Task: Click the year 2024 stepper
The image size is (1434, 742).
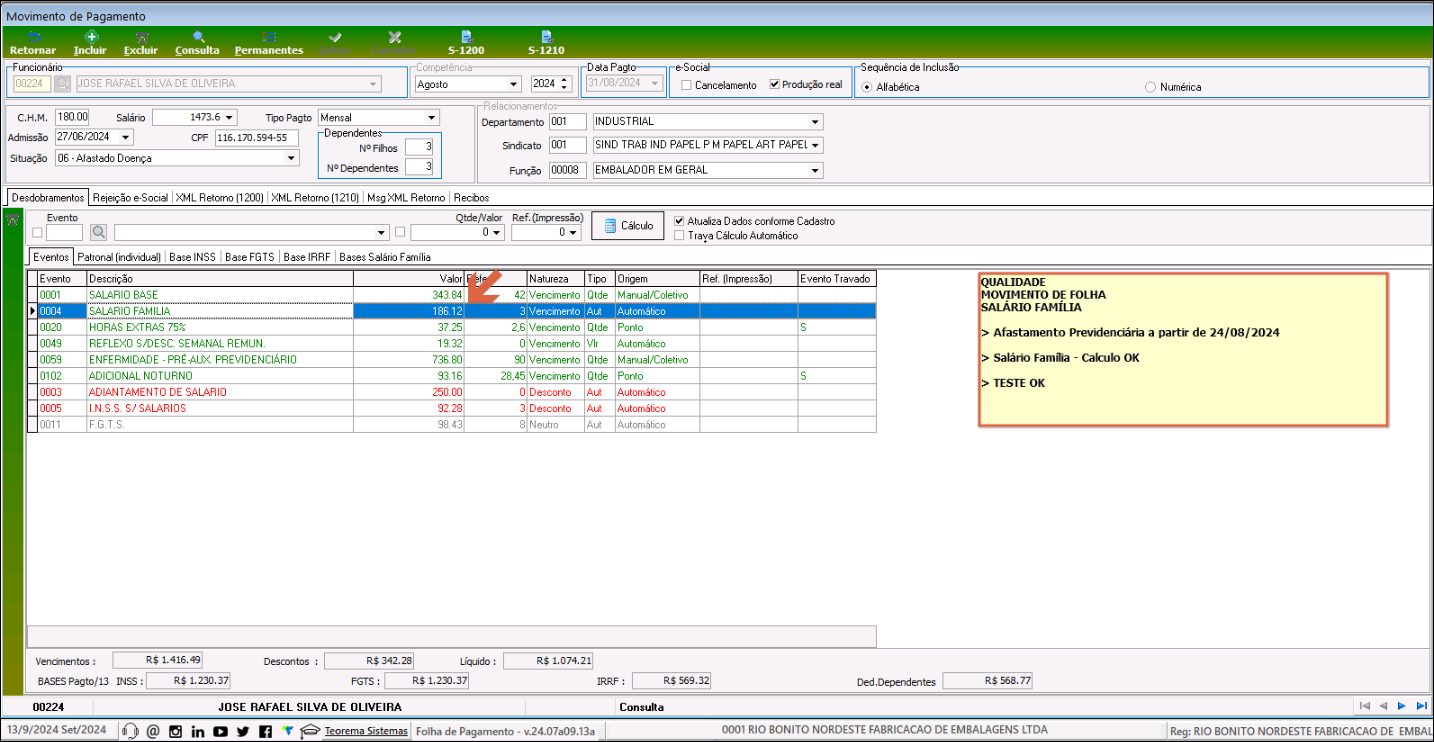Action: (x=565, y=84)
